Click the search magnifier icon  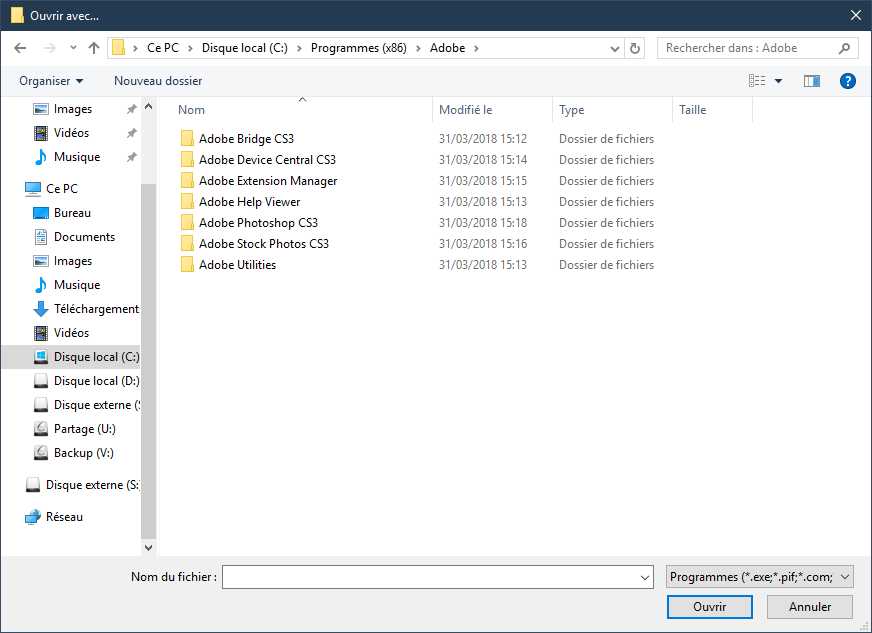click(x=844, y=48)
